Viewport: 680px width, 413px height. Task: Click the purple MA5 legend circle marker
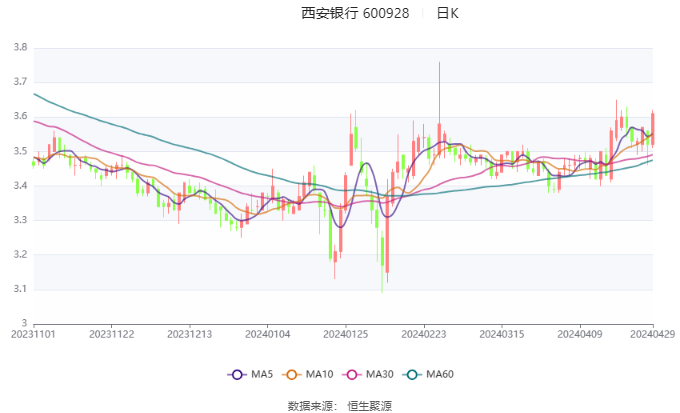[x=237, y=374]
